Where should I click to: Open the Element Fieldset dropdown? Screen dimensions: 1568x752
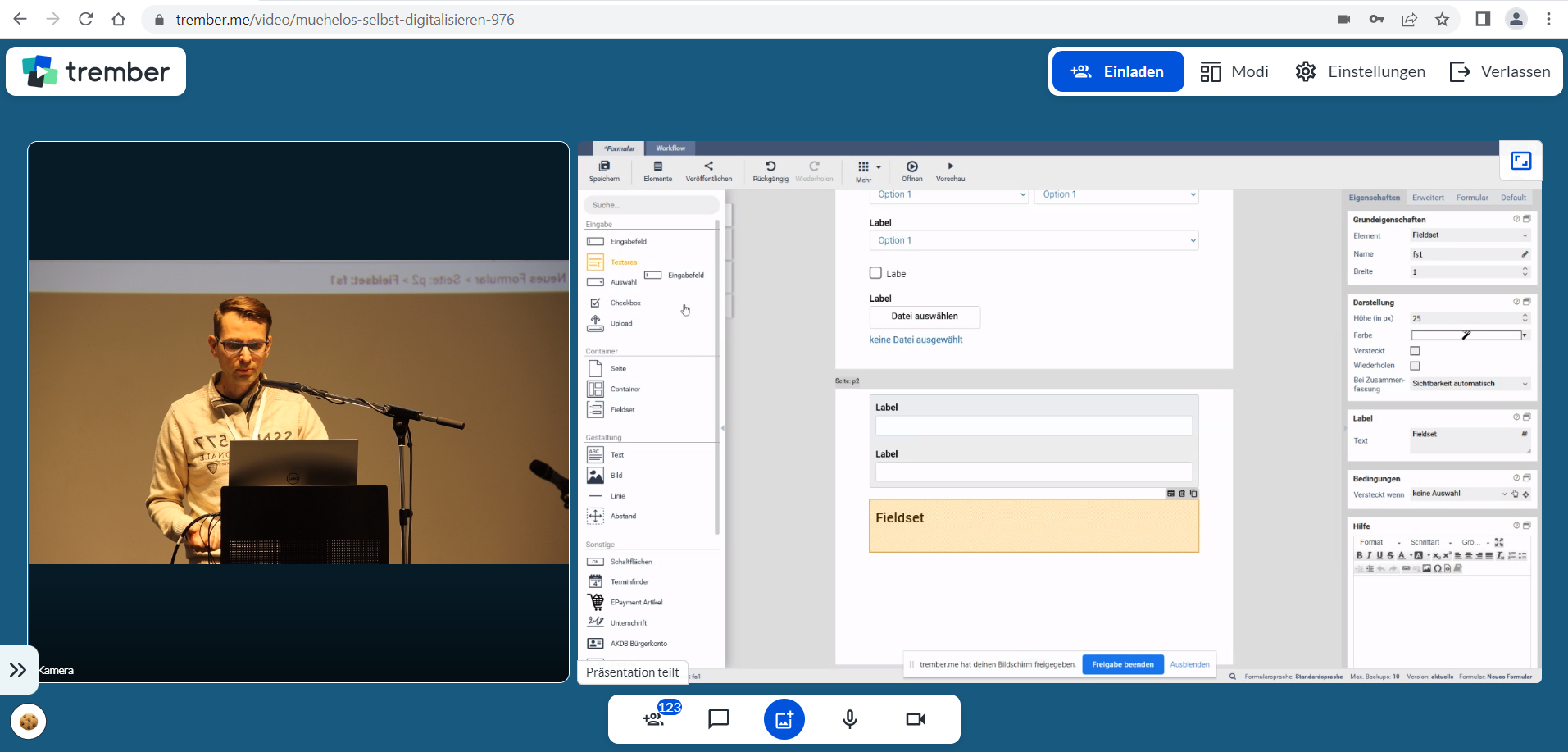pyautogui.click(x=1470, y=235)
